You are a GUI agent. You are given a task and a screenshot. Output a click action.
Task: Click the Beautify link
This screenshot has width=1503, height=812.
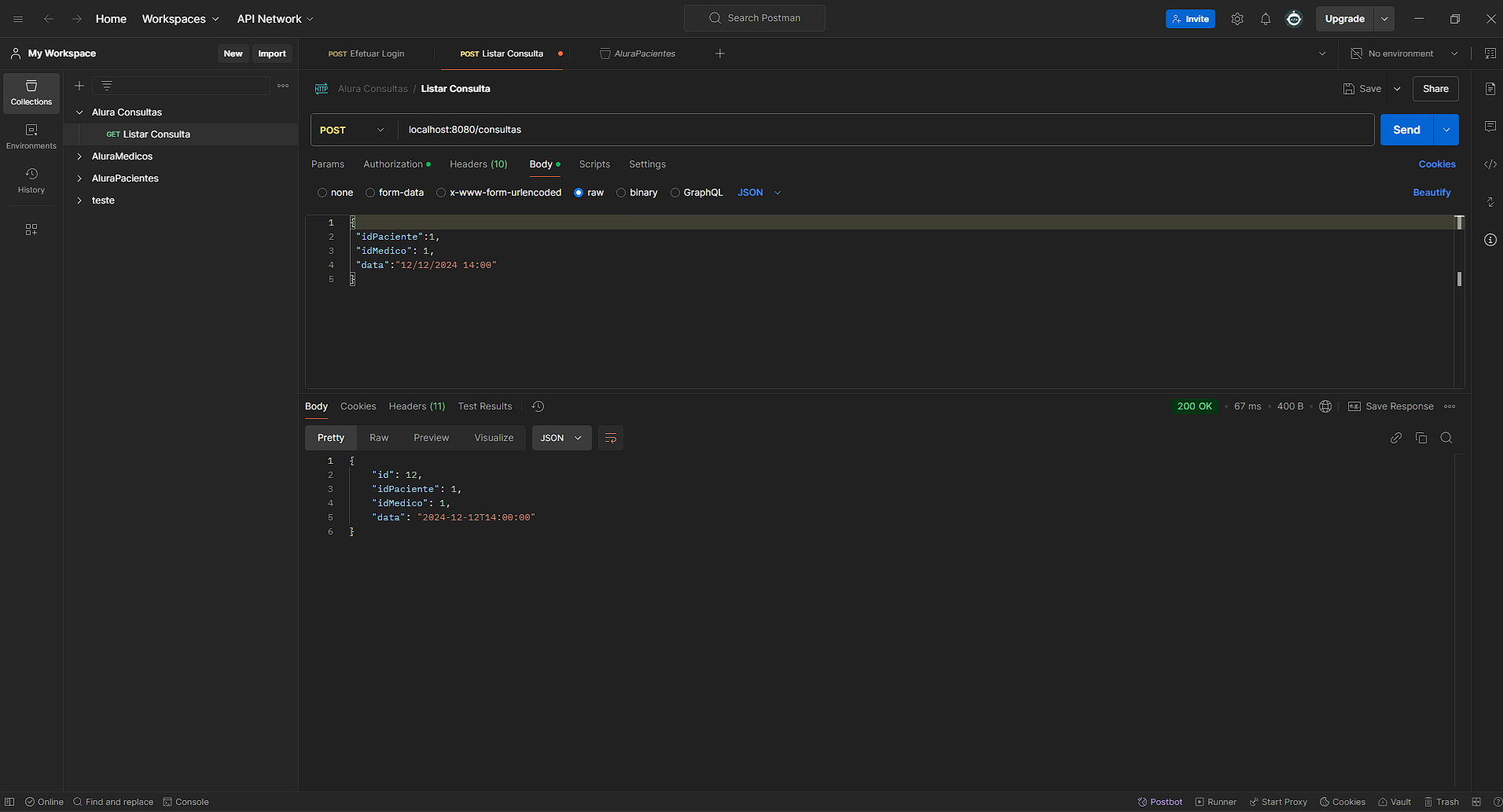[1431, 193]
